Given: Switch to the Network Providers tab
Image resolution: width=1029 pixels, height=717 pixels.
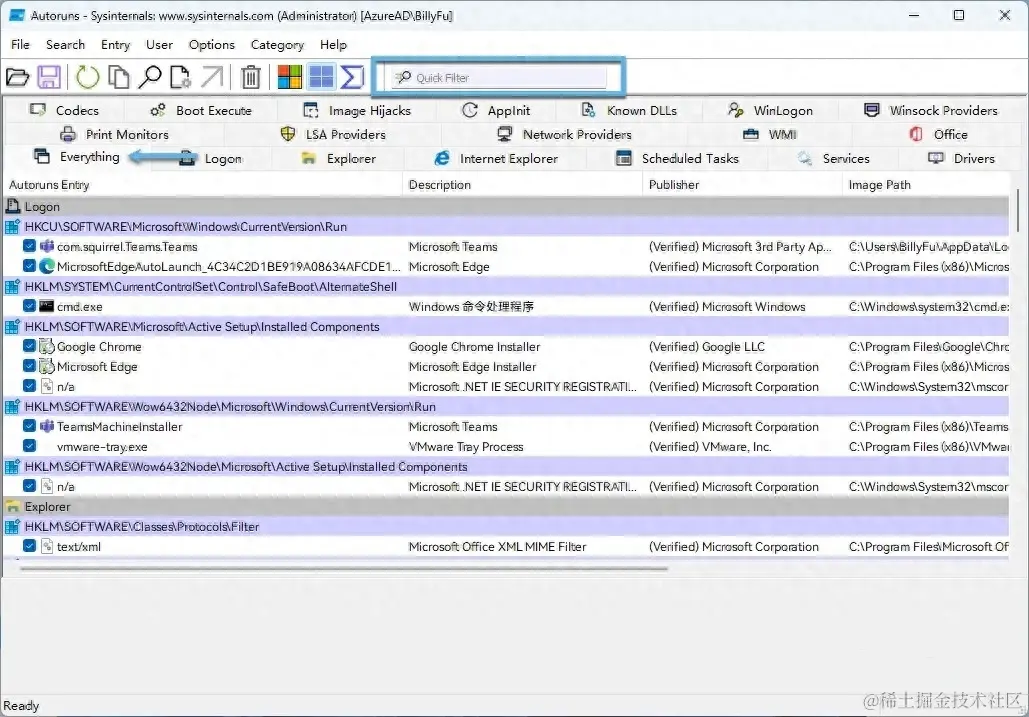Looking at the screenshot, I should 564,134.
